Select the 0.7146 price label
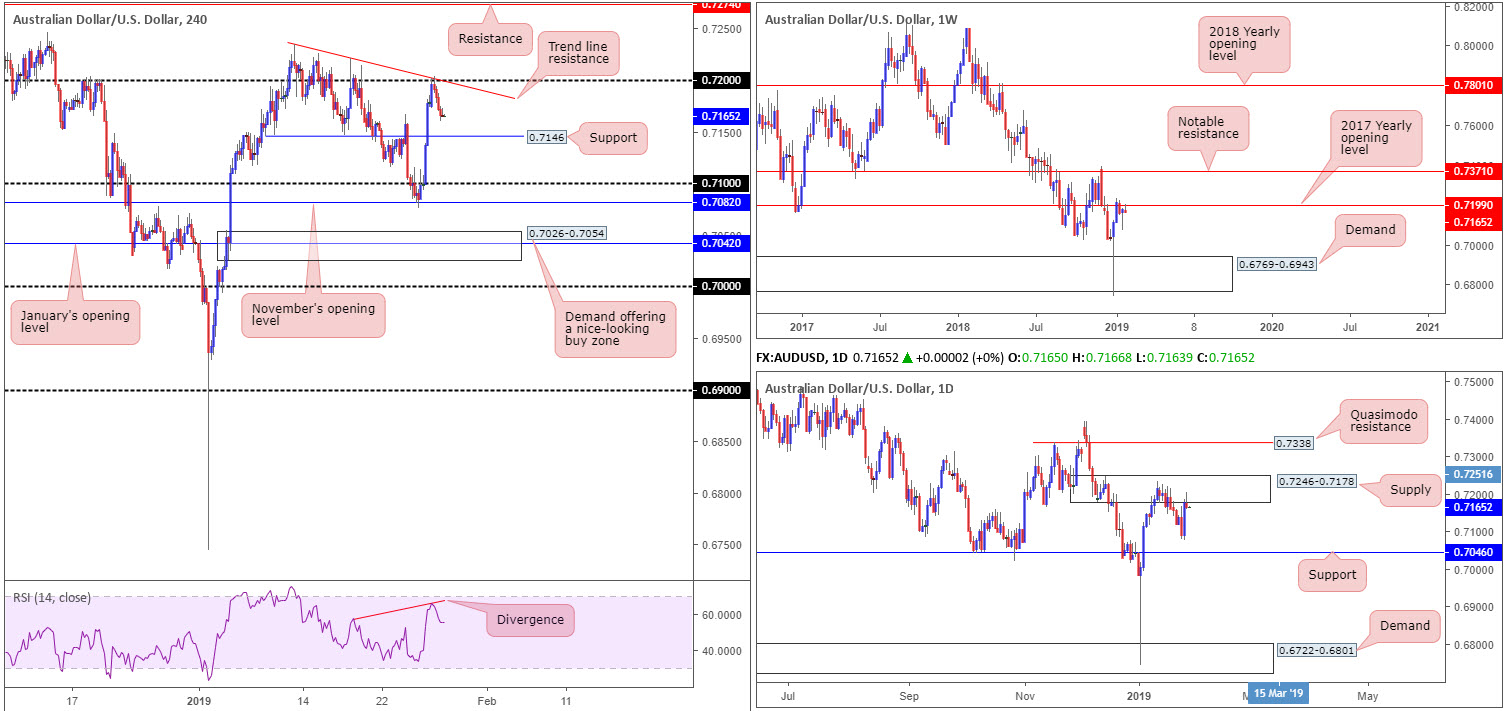This screenshot has width=1505, height=711. point(546,137)
